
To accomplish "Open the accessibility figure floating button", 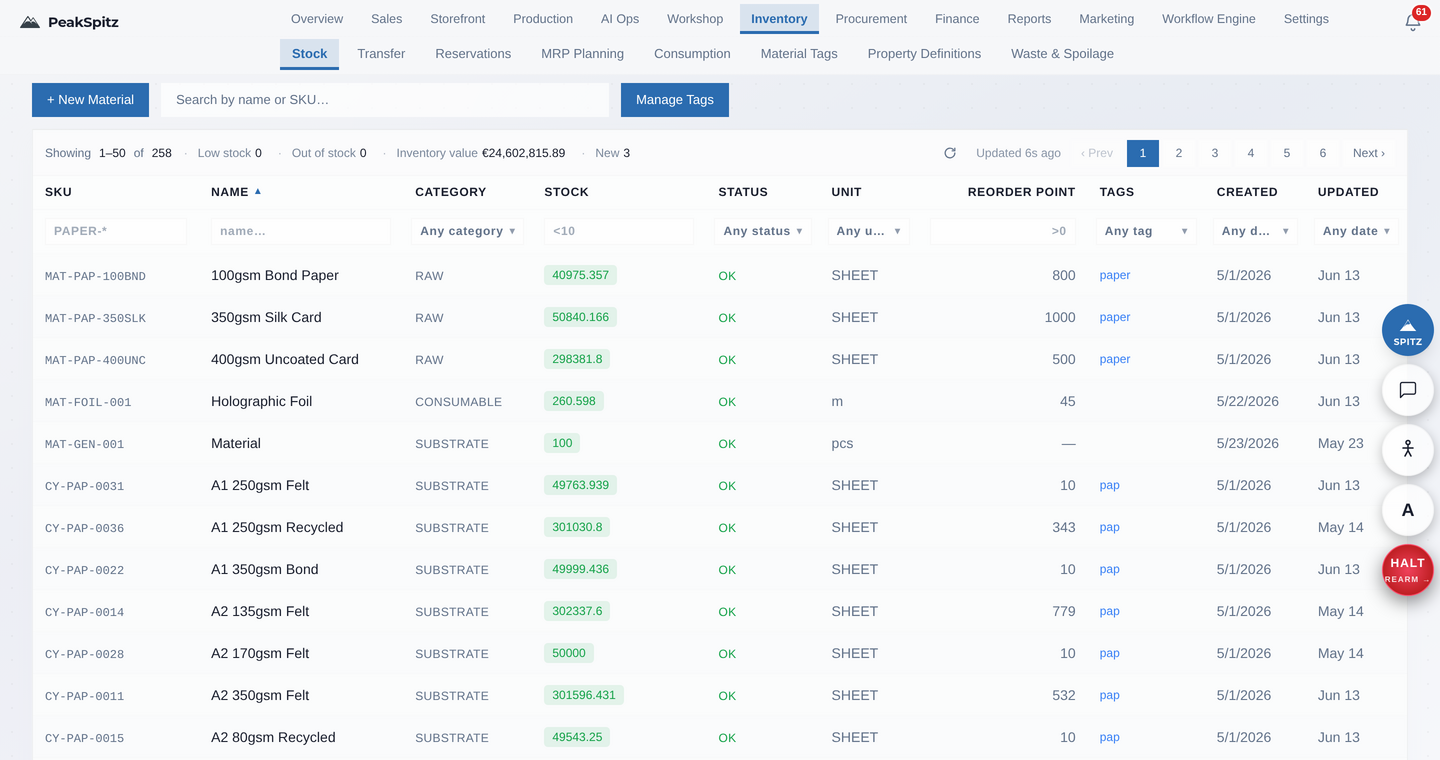I will (x=1408, y=450).
